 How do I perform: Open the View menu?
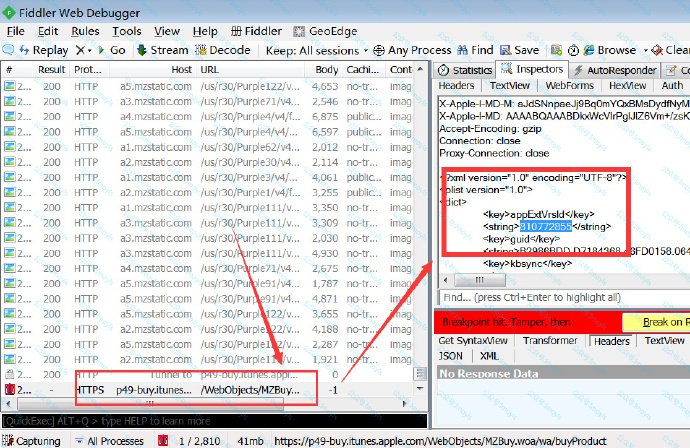(167, 31)
